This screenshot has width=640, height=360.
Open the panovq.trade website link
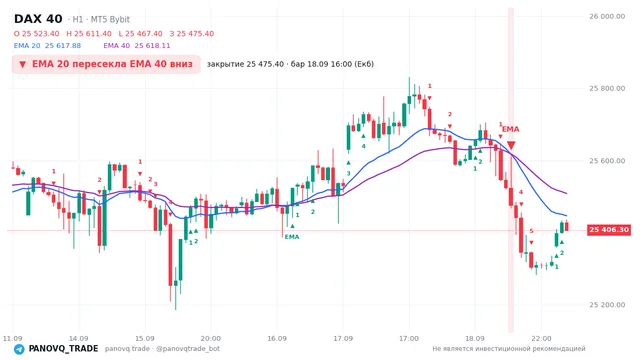tap(127, 349)
